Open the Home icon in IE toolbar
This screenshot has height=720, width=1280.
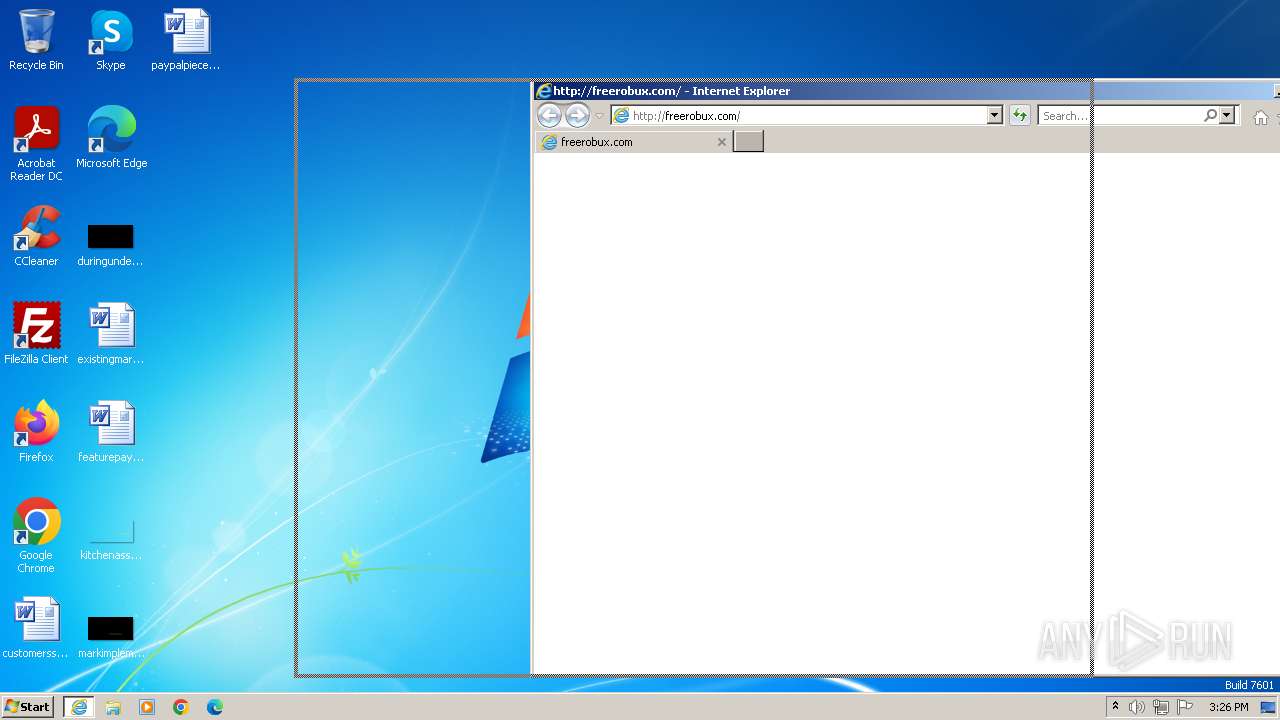tap(1260, 117)
